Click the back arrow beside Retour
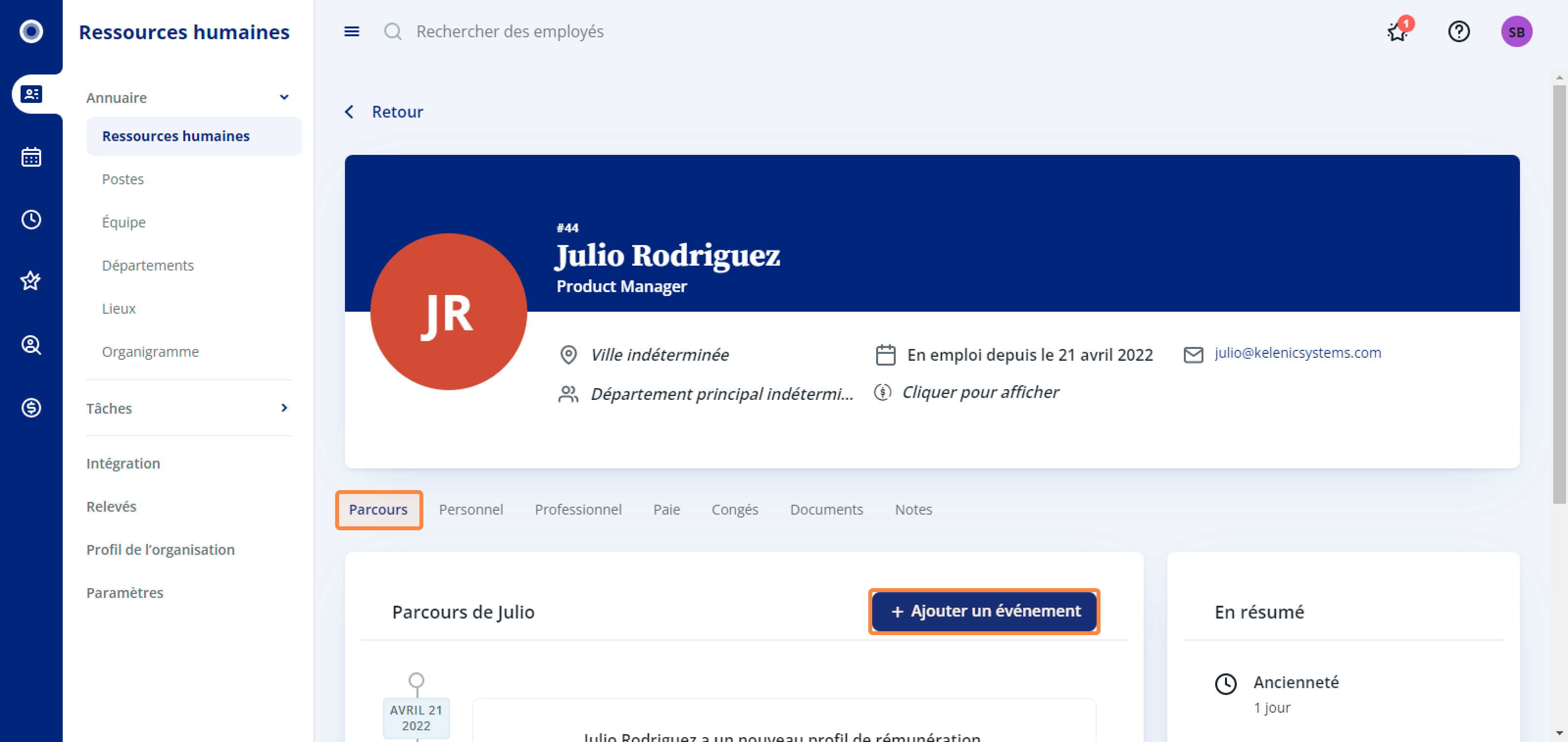Viewport: 1568px width, 742px height. tap(349, 112)
